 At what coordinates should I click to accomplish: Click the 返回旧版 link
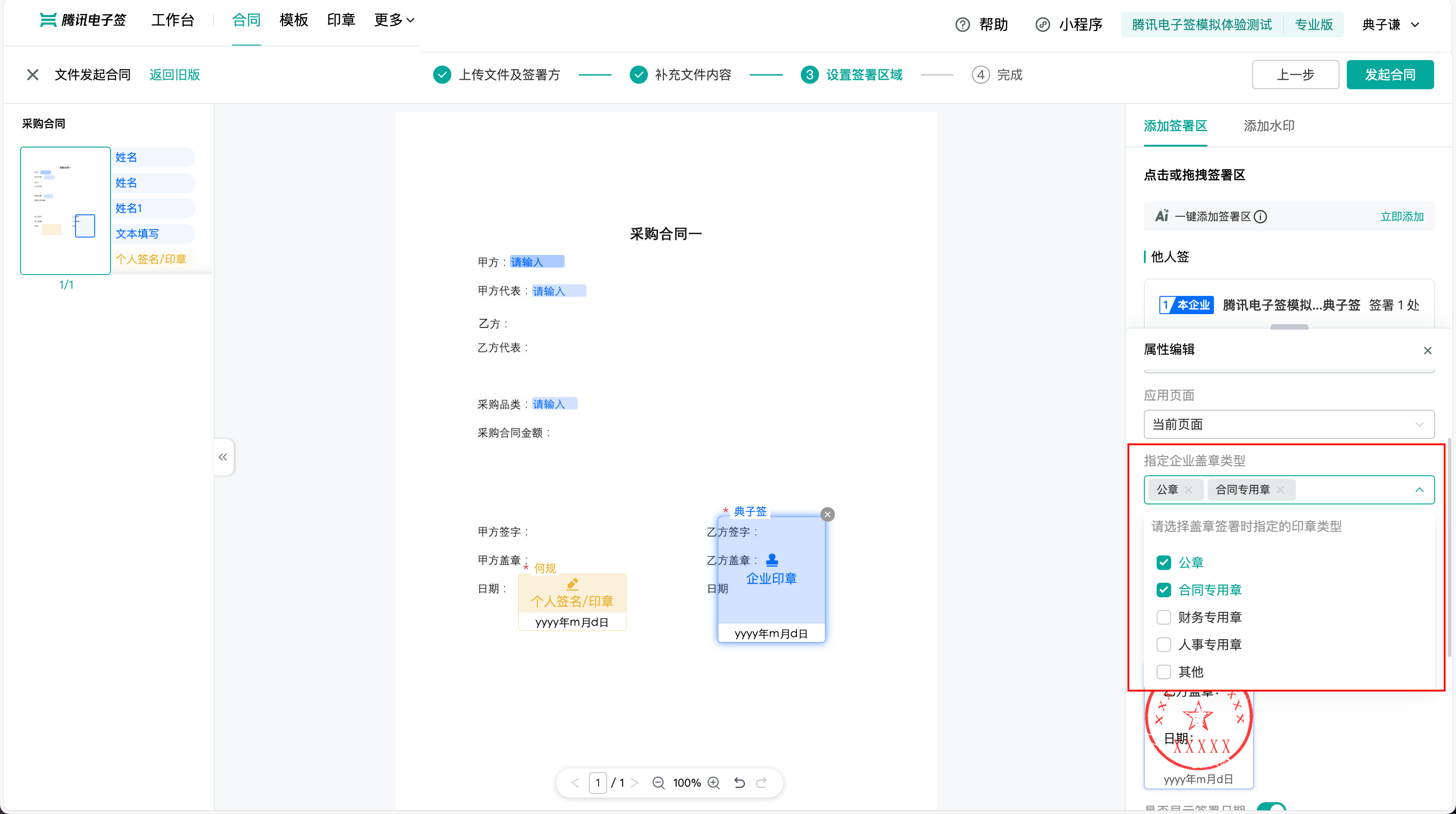pos(175,75)
